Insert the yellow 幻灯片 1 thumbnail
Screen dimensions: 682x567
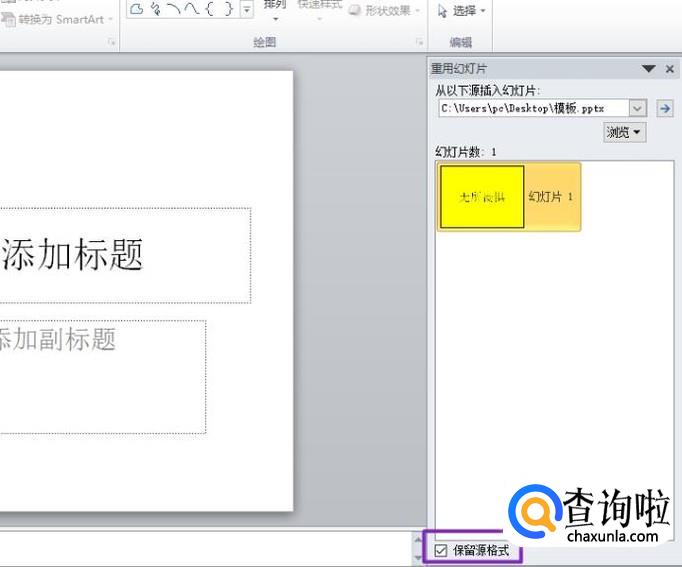coord(508,197)
